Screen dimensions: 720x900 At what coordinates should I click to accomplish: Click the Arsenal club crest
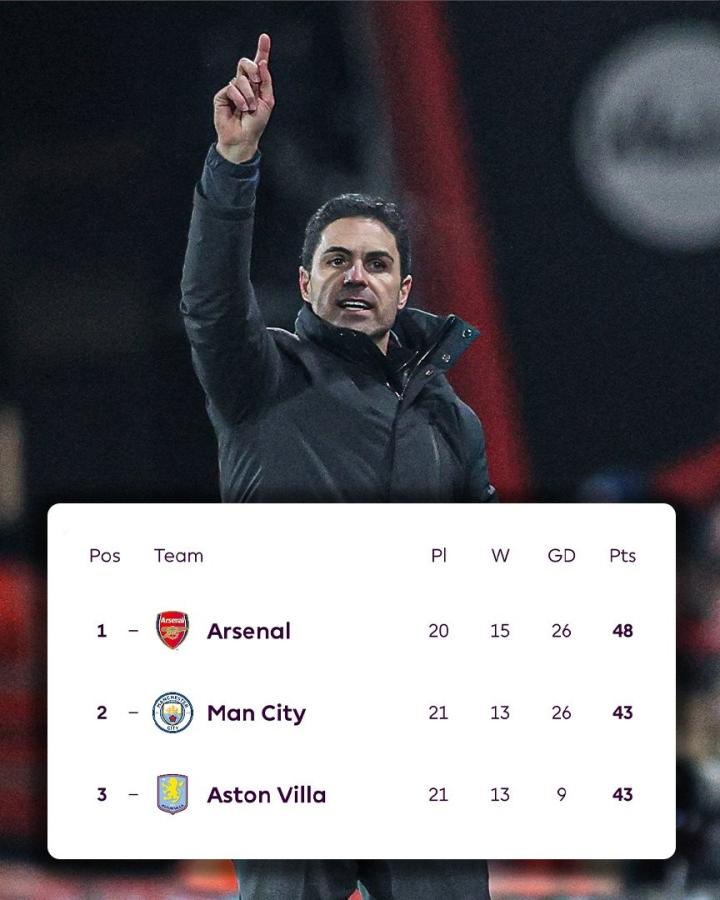[172, 630]
